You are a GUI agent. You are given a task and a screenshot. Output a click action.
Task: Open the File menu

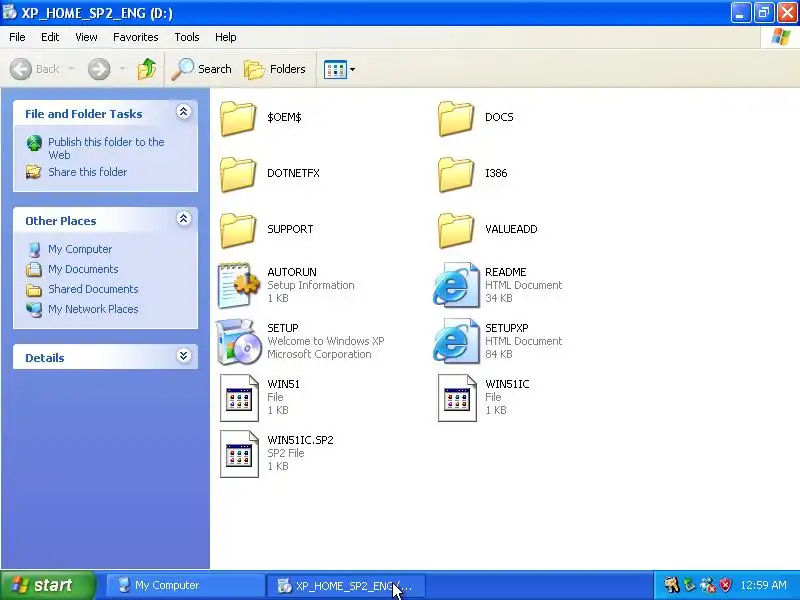17,37
